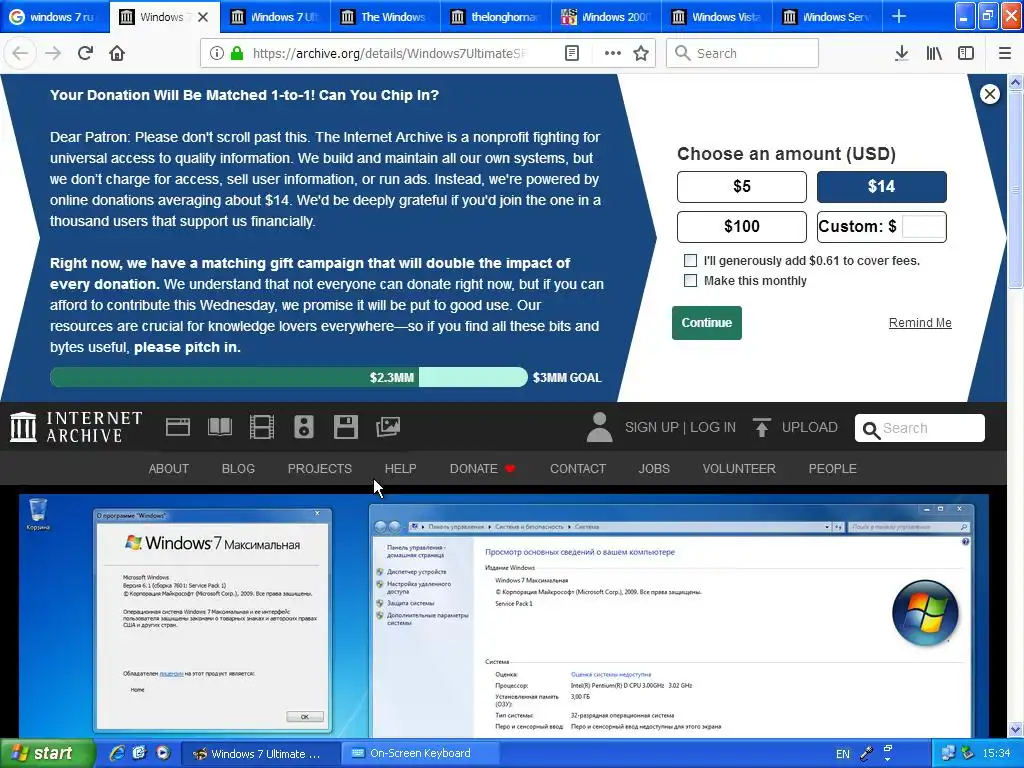Open the Web archive icon in navbar
Viewport: 1024px width, 768px height.
tap(178, 427)
